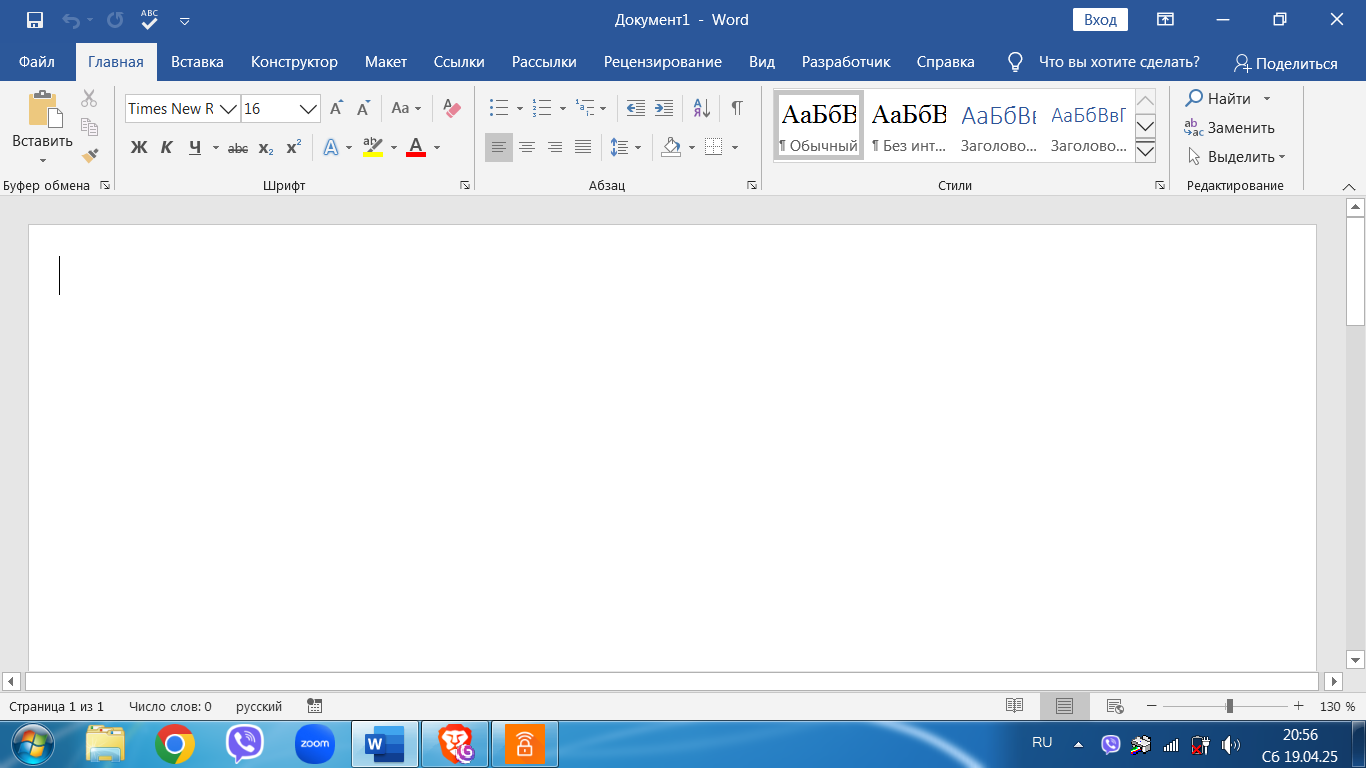The image size is (1366, 768).
Task: Open Шрифт dialog launcher
Action: click(465, 185)
